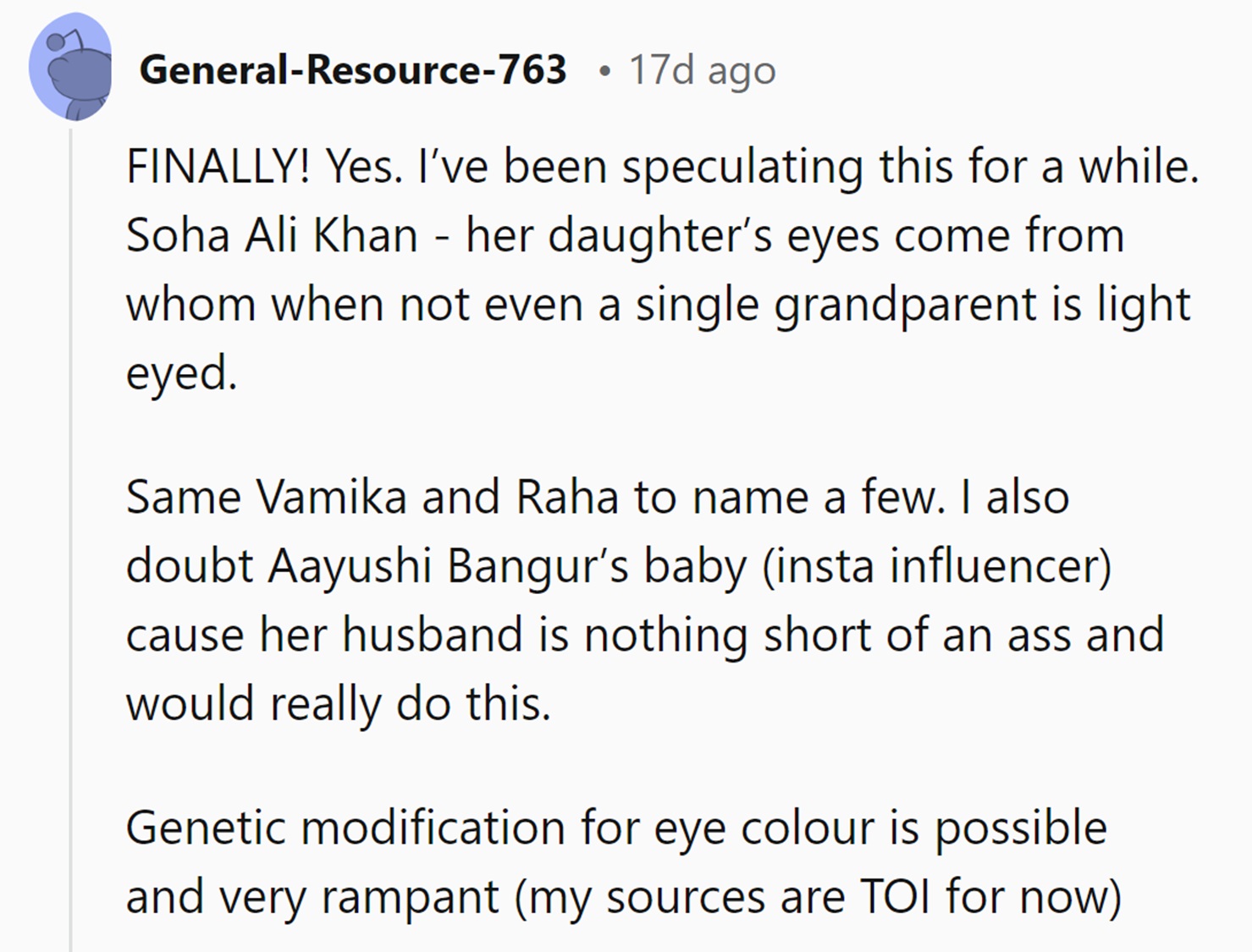Click the word eyed ending the first paragraph
The height and width of the screenshot is (952, 1252).
pyautogui.click(x=180, y=374)
